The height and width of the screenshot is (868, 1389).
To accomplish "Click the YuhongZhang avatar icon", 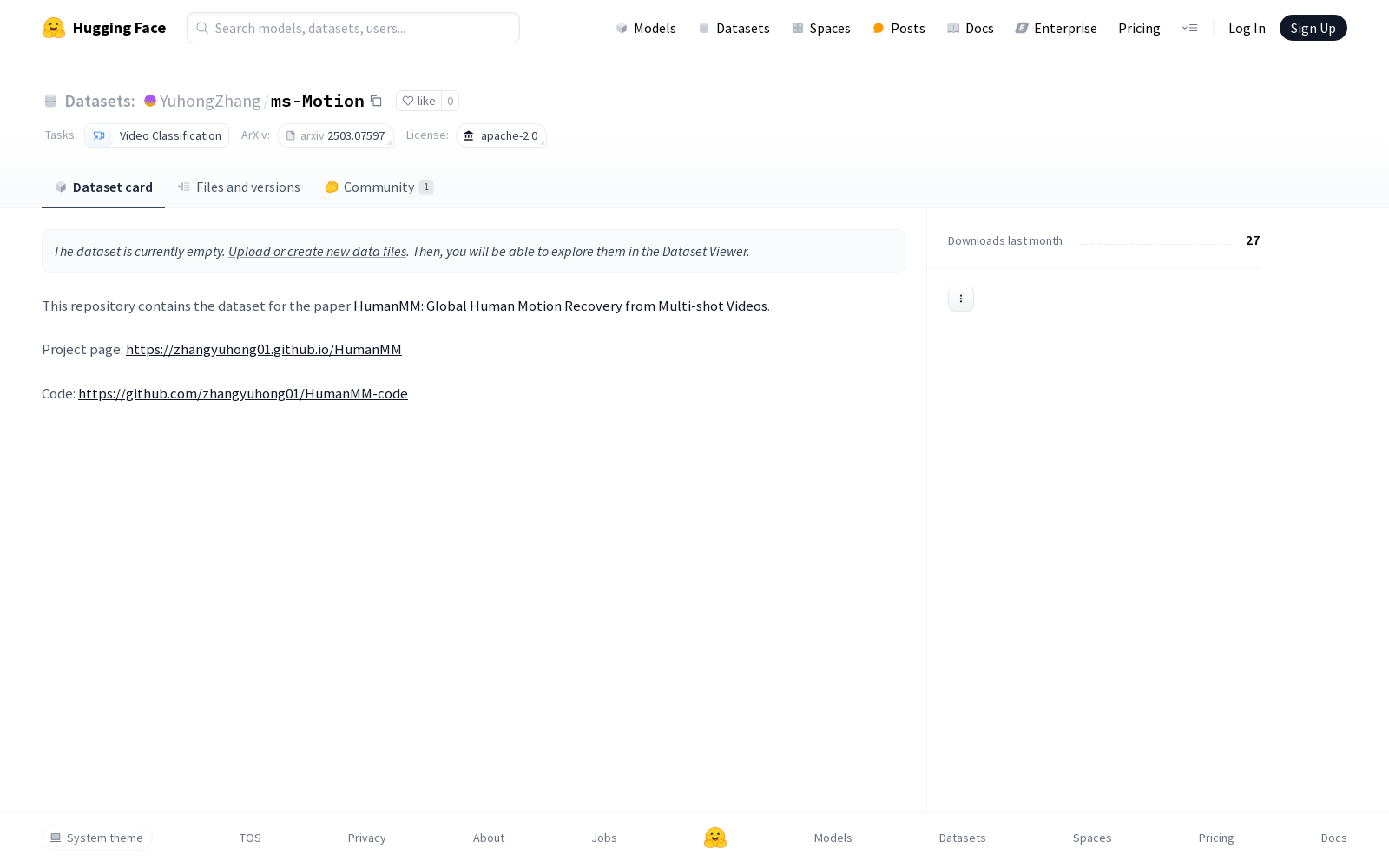I will click(x=150, y=101).
